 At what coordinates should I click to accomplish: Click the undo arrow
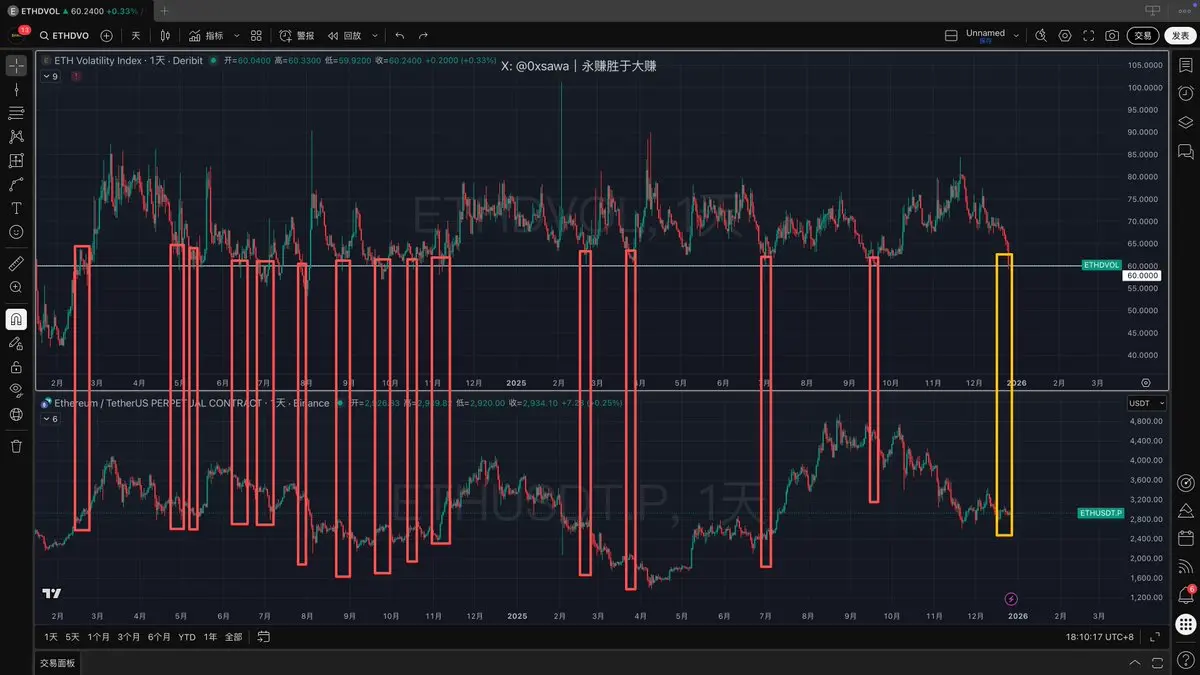[400, 35]
